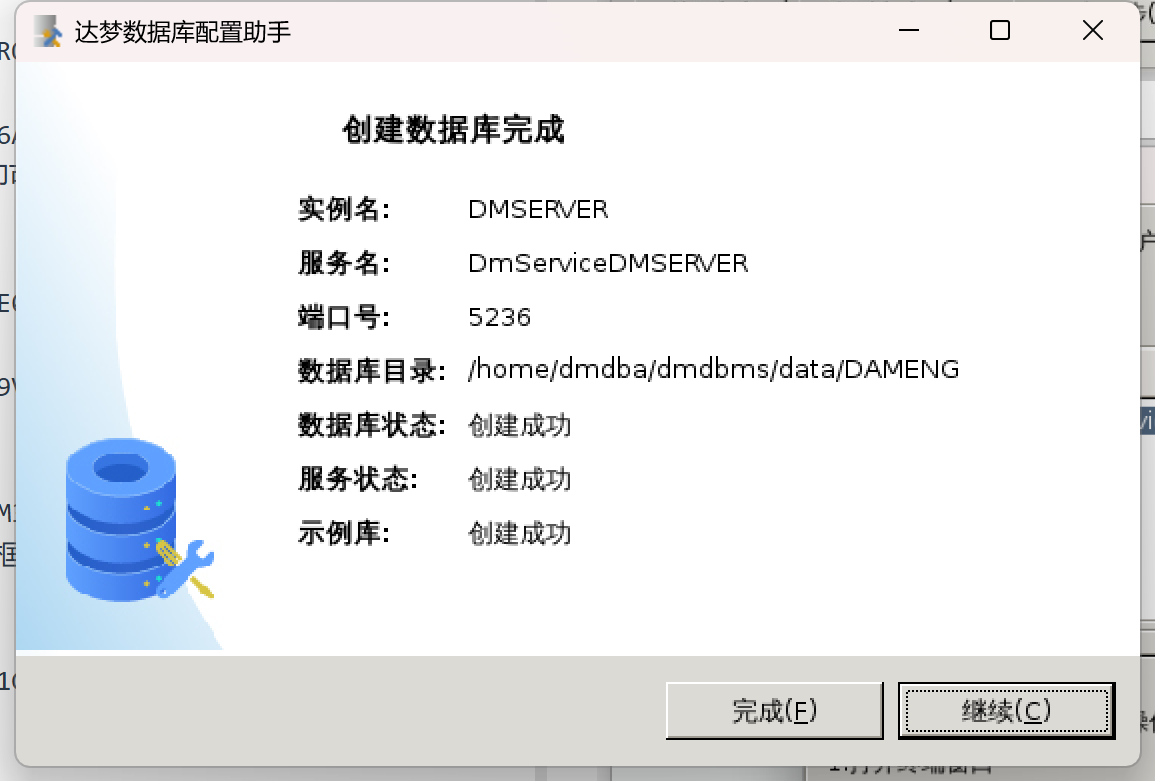Minimize the 达梦数据库配置助手 window

pyautogui.click(x=909, y=30)
